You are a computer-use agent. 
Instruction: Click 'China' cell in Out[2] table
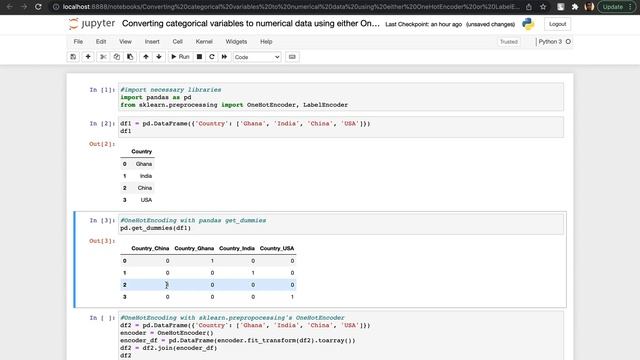click(x=144, y=188)
